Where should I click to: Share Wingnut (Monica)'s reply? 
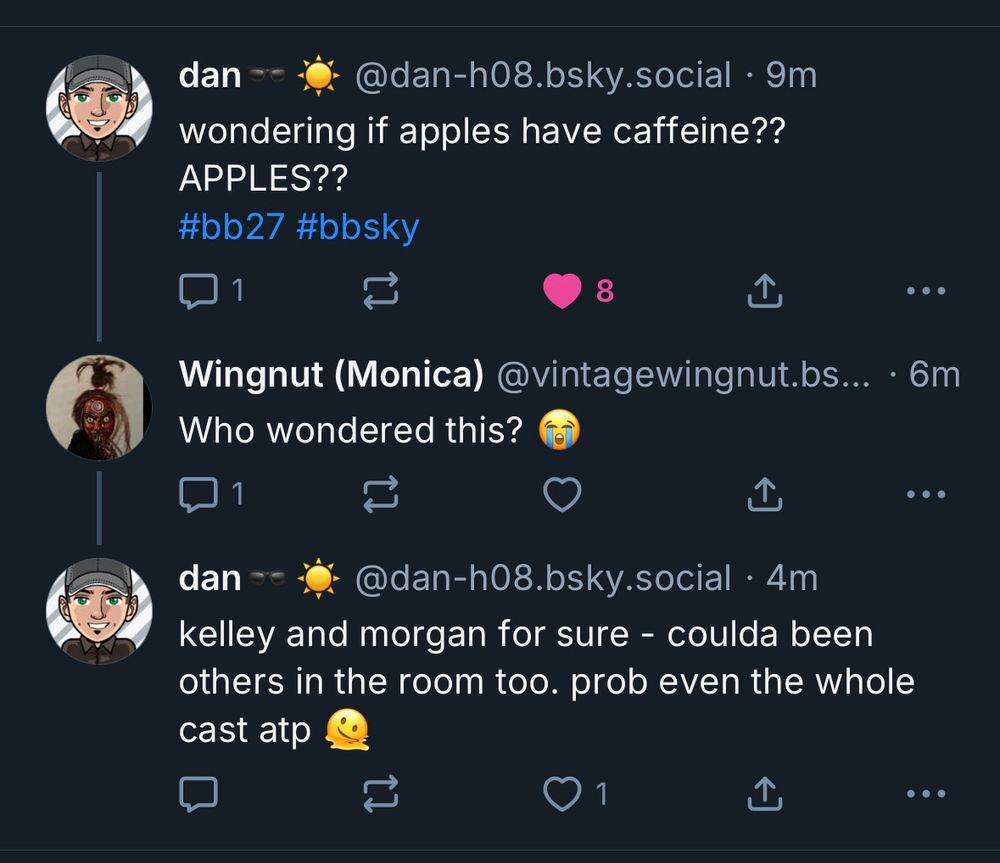click(x=764, y=493)
